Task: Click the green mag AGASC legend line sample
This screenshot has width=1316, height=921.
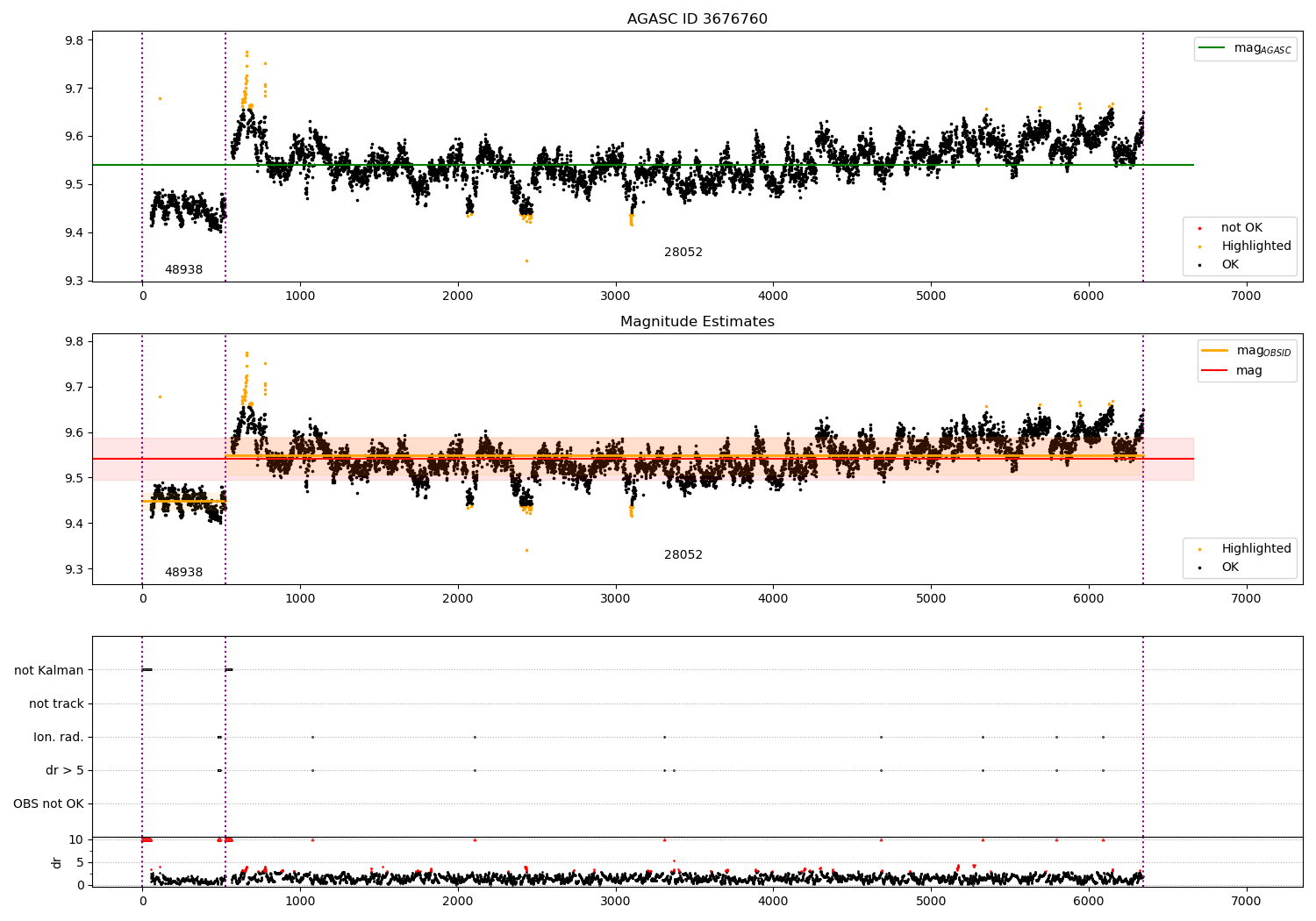Action: [x=1212, y=48]
